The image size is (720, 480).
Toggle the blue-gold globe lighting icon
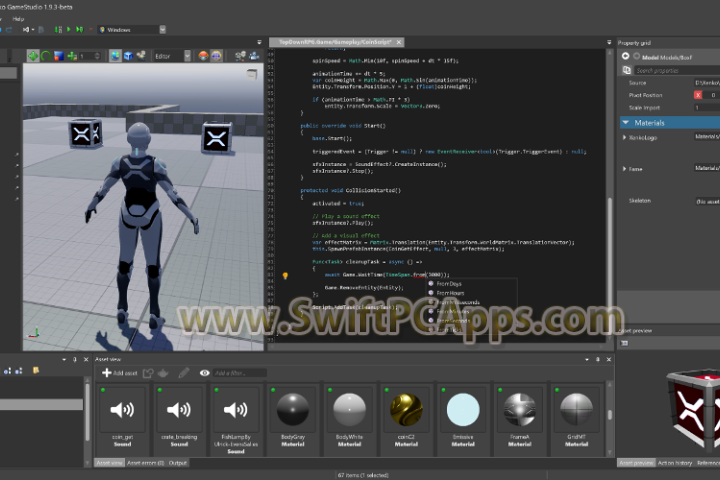(x=216, y=56)
